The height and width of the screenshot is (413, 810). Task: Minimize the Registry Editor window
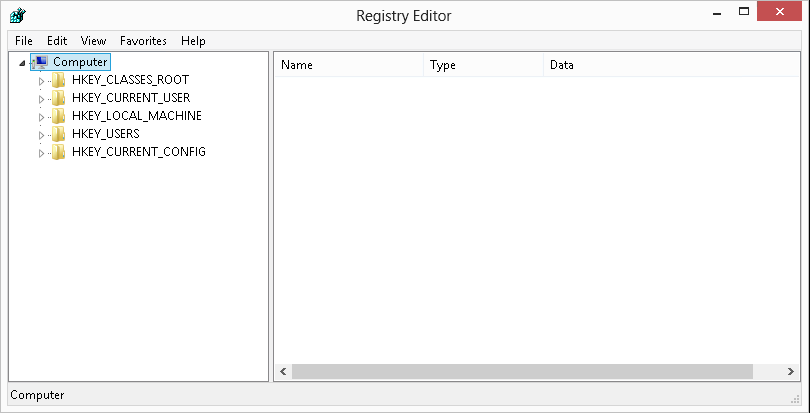click(x=716, y=12)
